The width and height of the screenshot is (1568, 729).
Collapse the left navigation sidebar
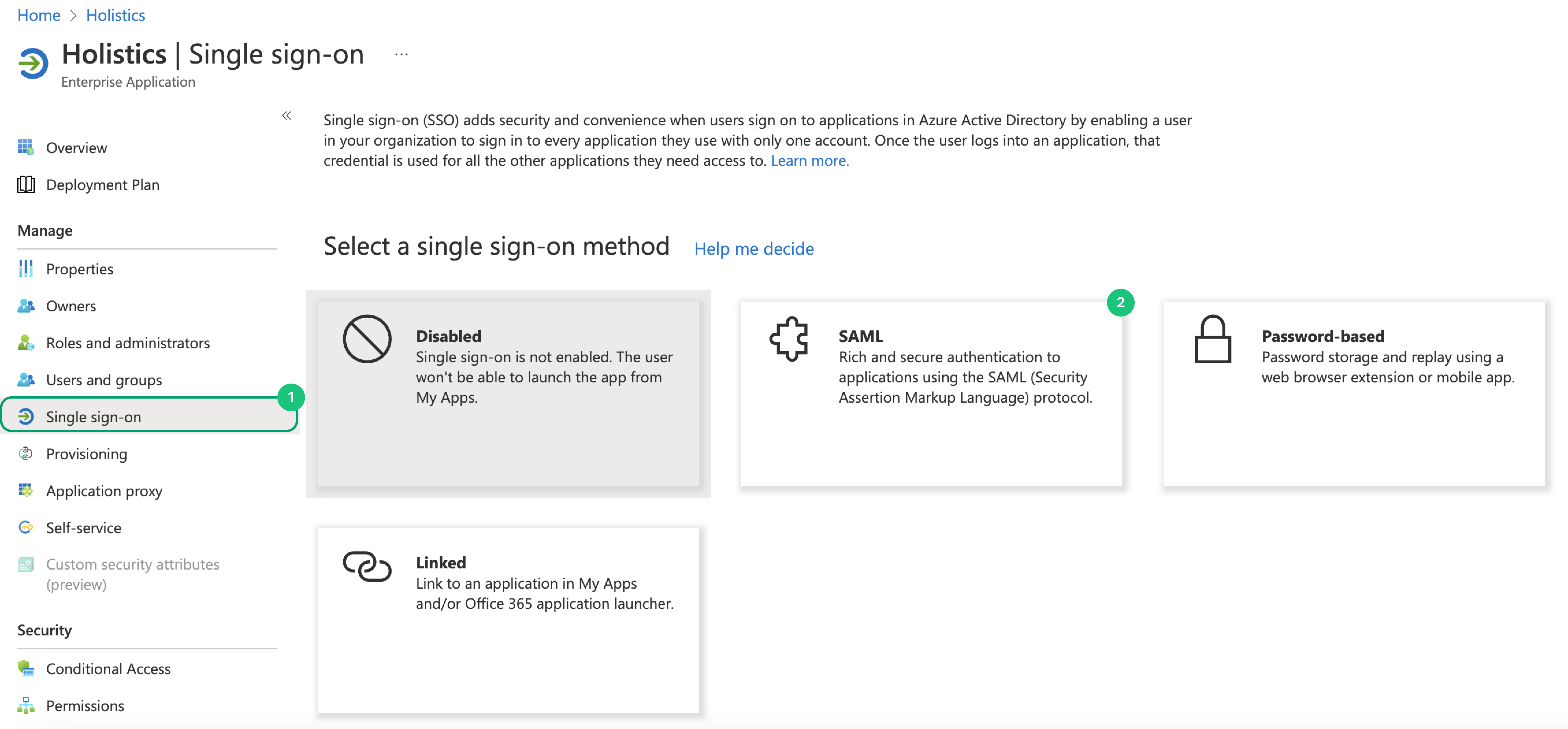pos(287,116)
